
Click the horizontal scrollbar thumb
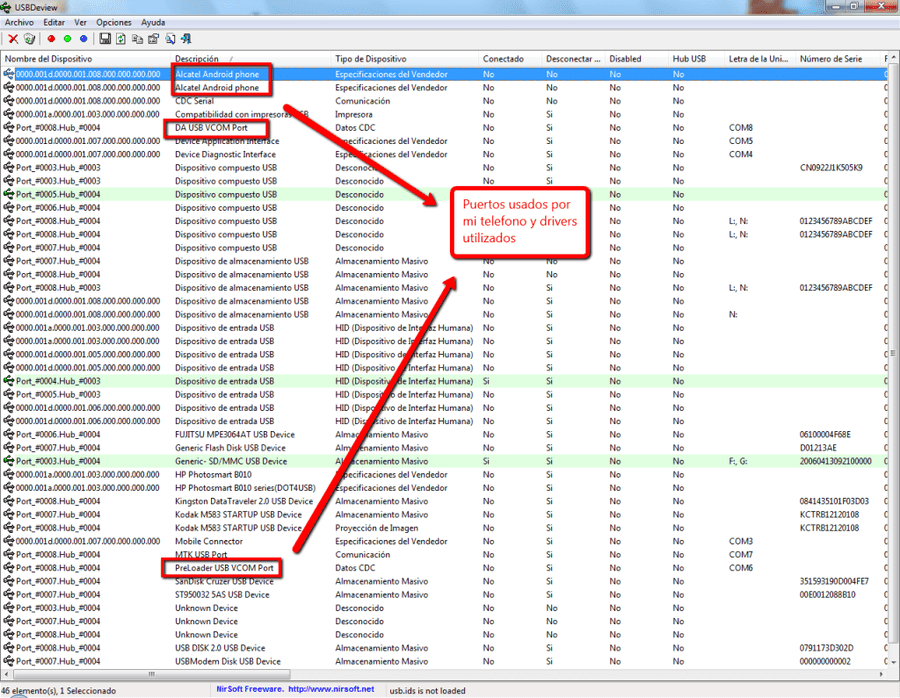click(151, 674)
